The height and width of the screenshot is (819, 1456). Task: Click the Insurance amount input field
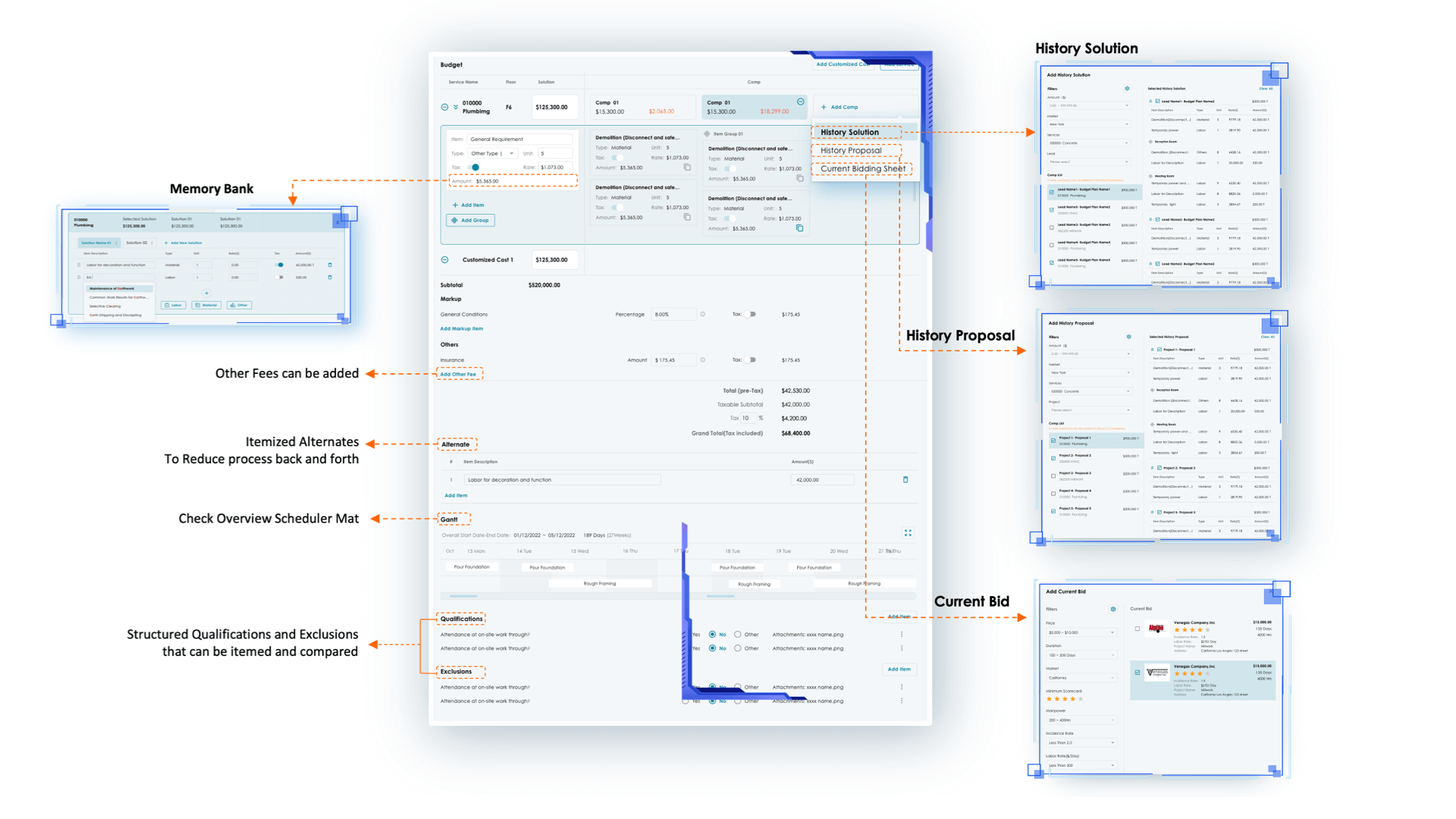click(x=673, y=360)
